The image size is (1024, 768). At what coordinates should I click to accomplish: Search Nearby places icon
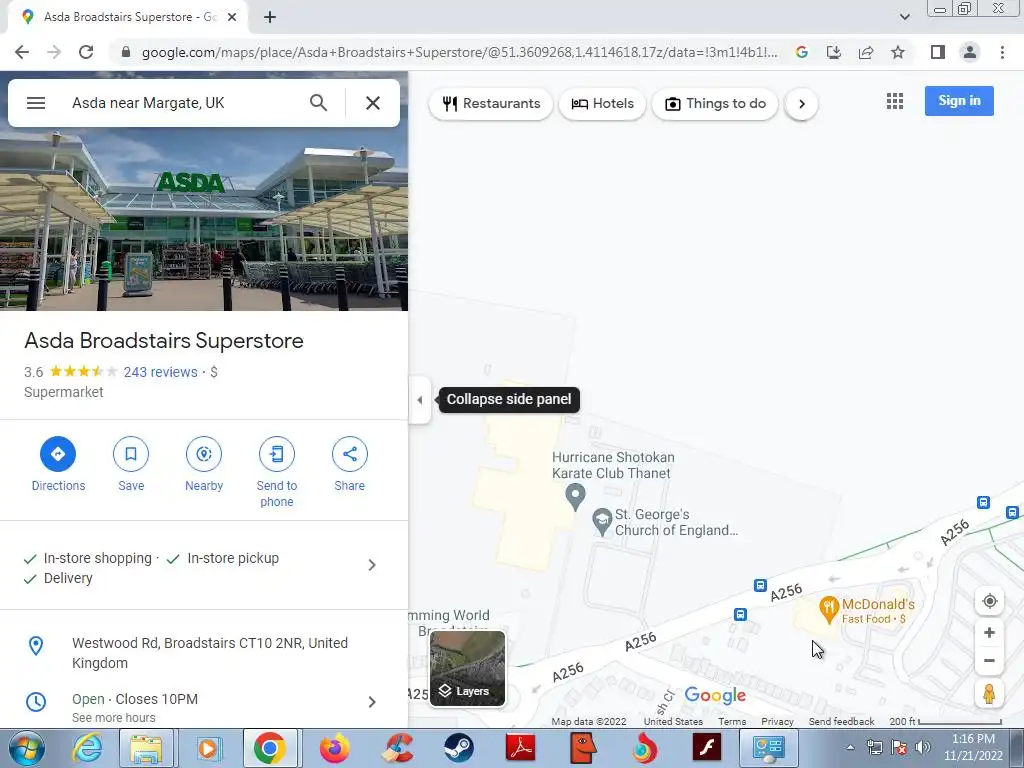204,454
